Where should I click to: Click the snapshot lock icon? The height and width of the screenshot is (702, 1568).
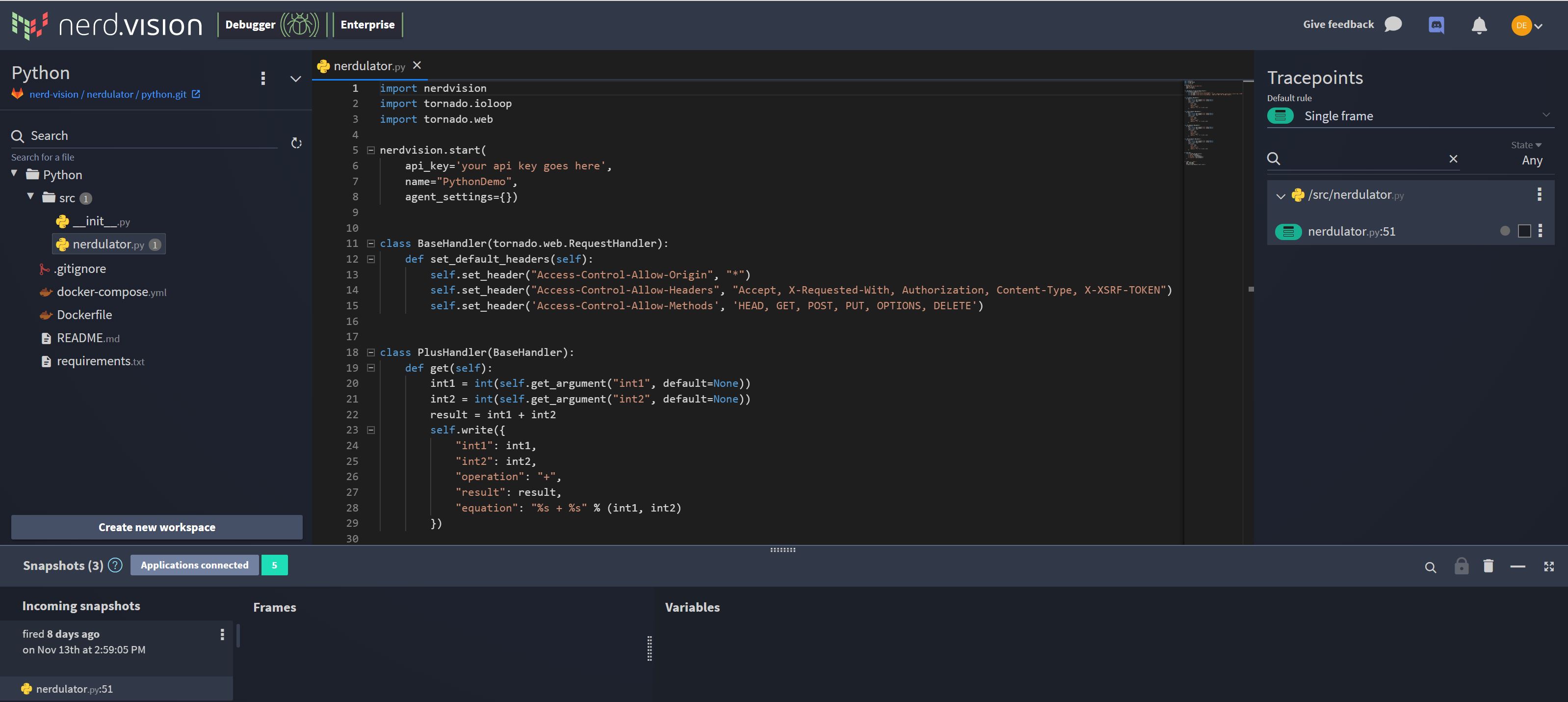pos(1462,566)
